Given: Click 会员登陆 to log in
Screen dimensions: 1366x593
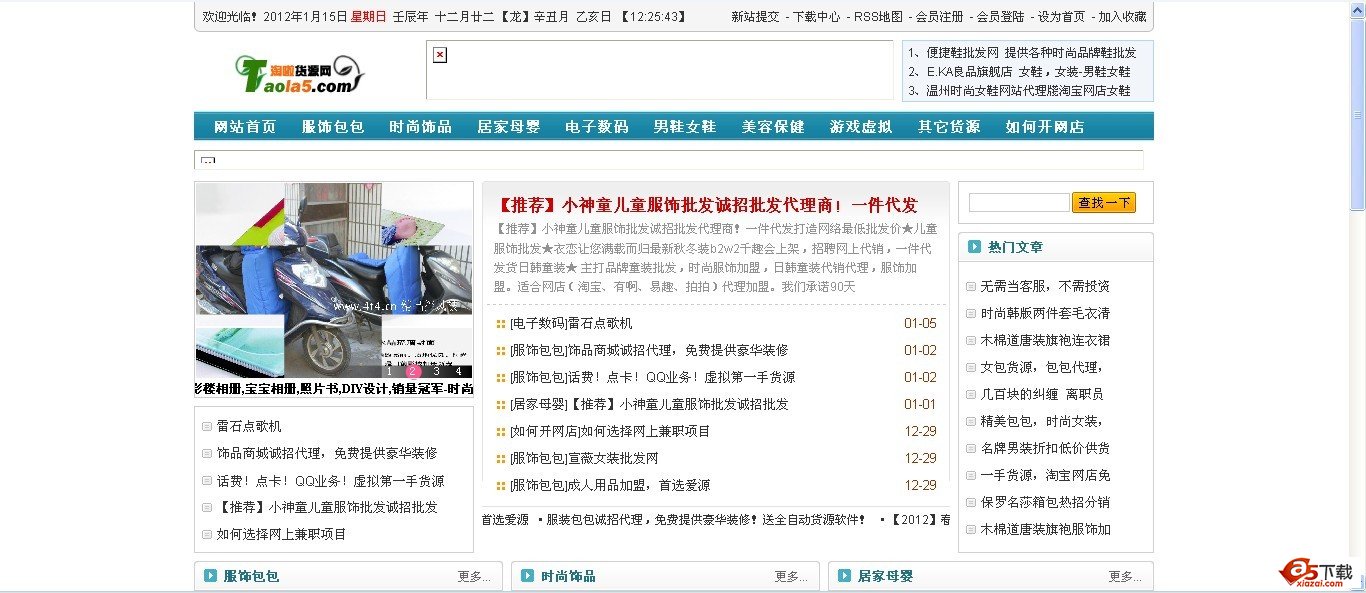Looking at the screenshot, I should [x=1001, y=17].
